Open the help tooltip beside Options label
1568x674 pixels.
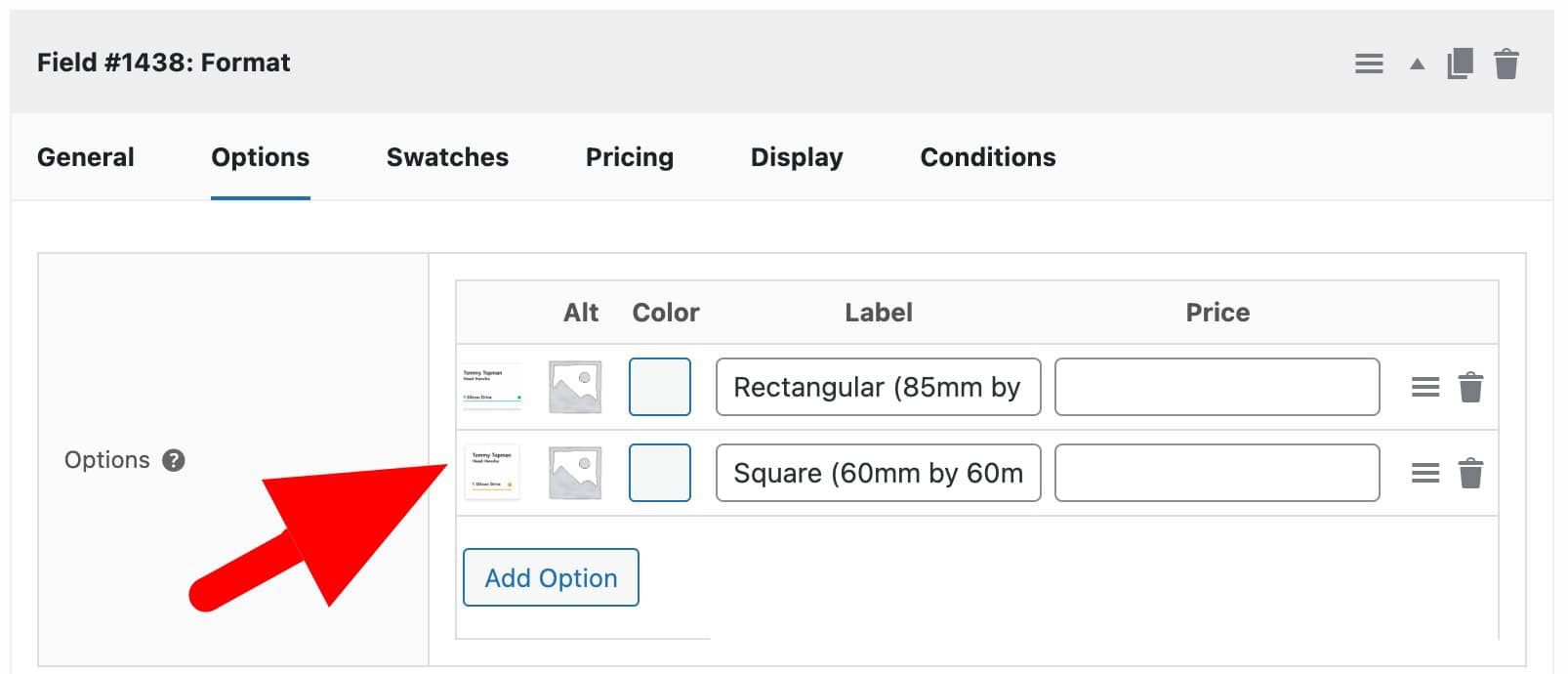coord(176,460)
